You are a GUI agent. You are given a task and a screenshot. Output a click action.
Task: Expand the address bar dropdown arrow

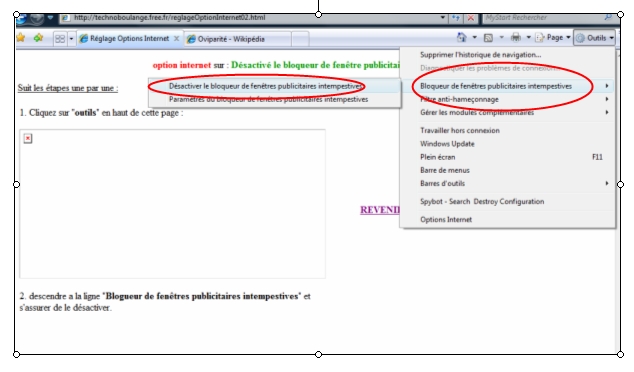[443, 18]
